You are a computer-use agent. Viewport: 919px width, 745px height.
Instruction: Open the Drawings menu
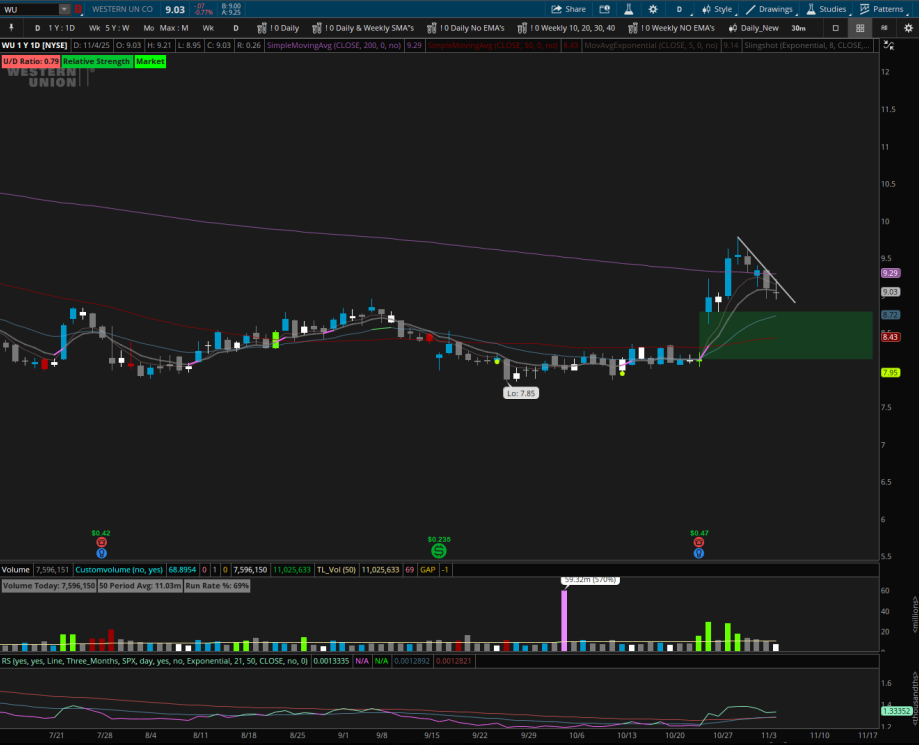tap(769, 9)
